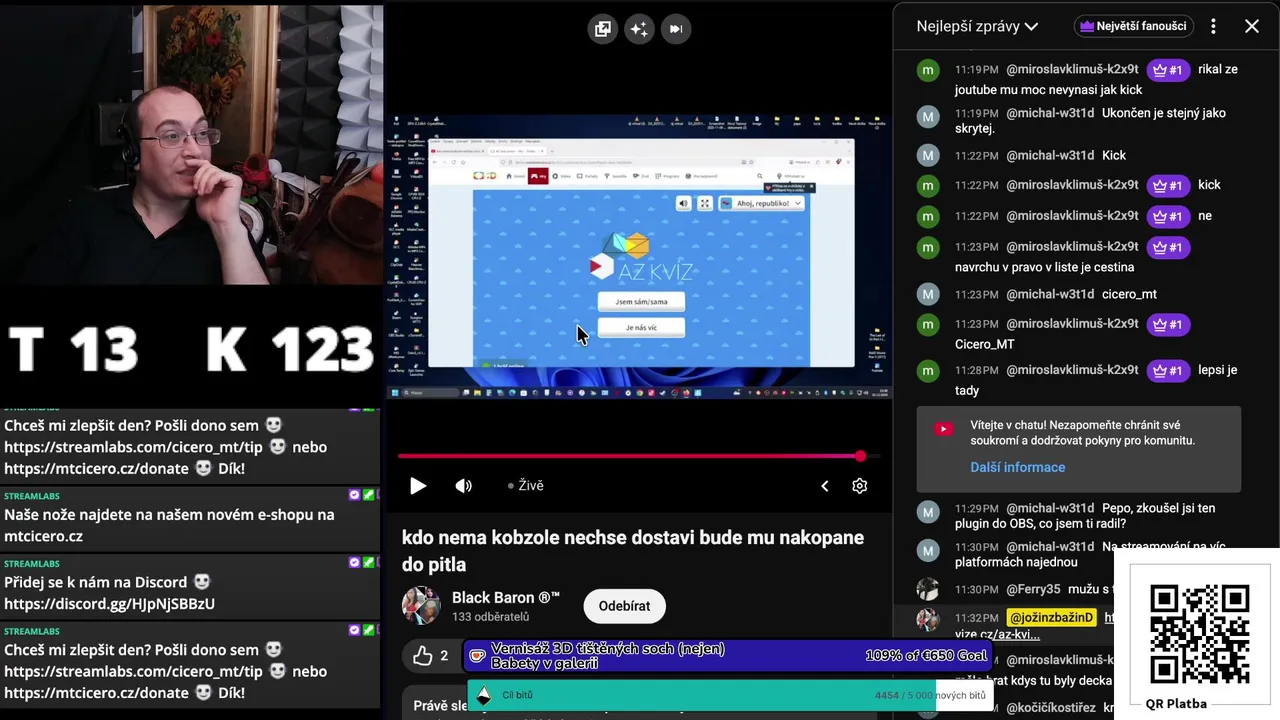Click the 'Cicero_MT' chat message text
1280x720 pixels.
pyautogui.click(x=984, y=344)
